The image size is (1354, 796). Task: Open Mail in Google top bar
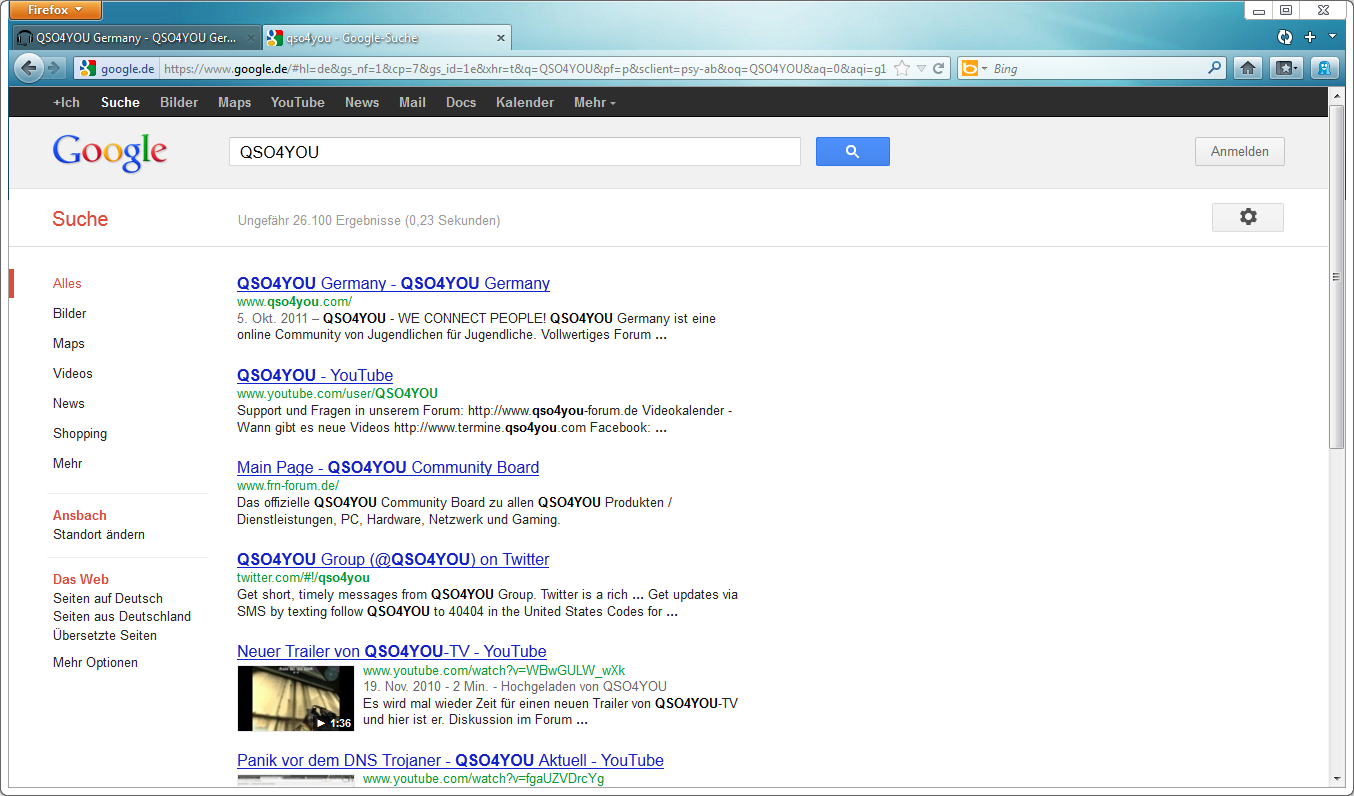(412, 102)
